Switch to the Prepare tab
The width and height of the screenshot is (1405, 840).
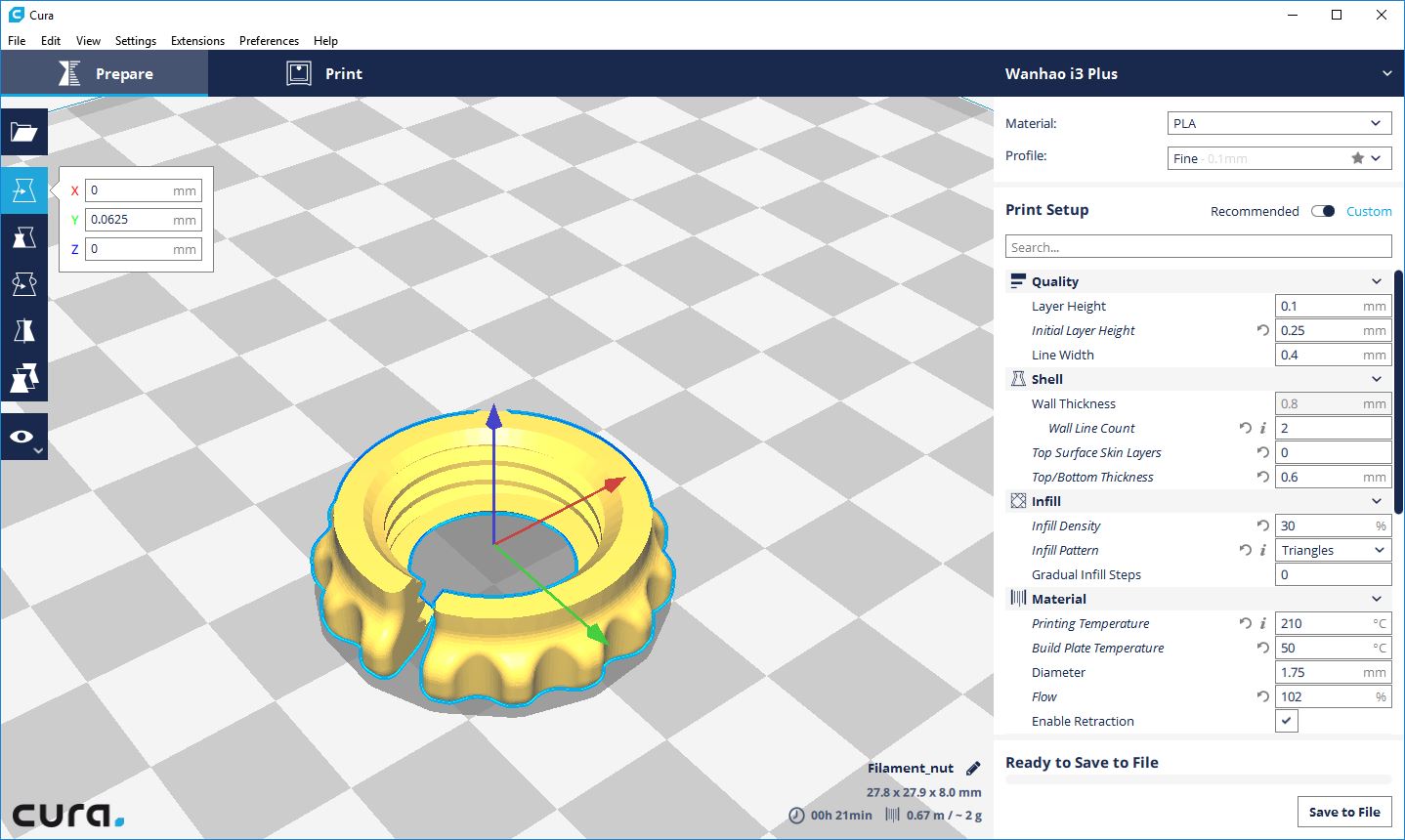click(x=105, y=73)
